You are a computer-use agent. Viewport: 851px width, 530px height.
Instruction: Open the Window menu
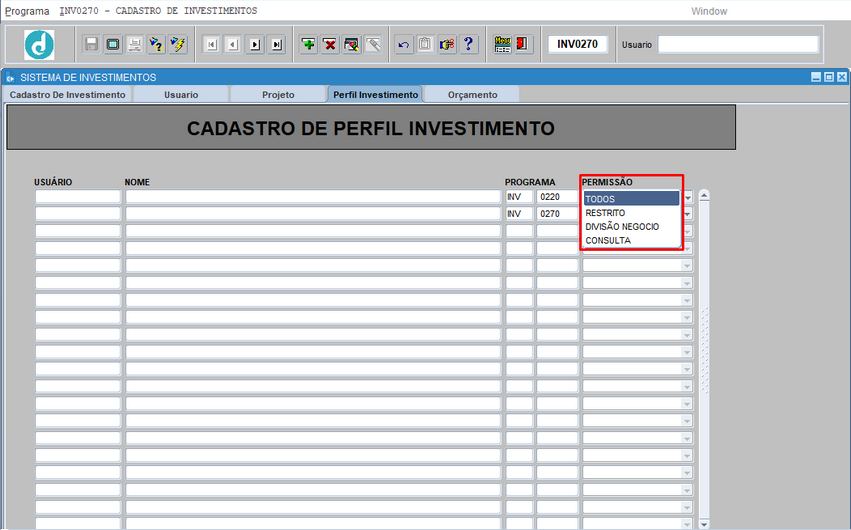(709, 11)
